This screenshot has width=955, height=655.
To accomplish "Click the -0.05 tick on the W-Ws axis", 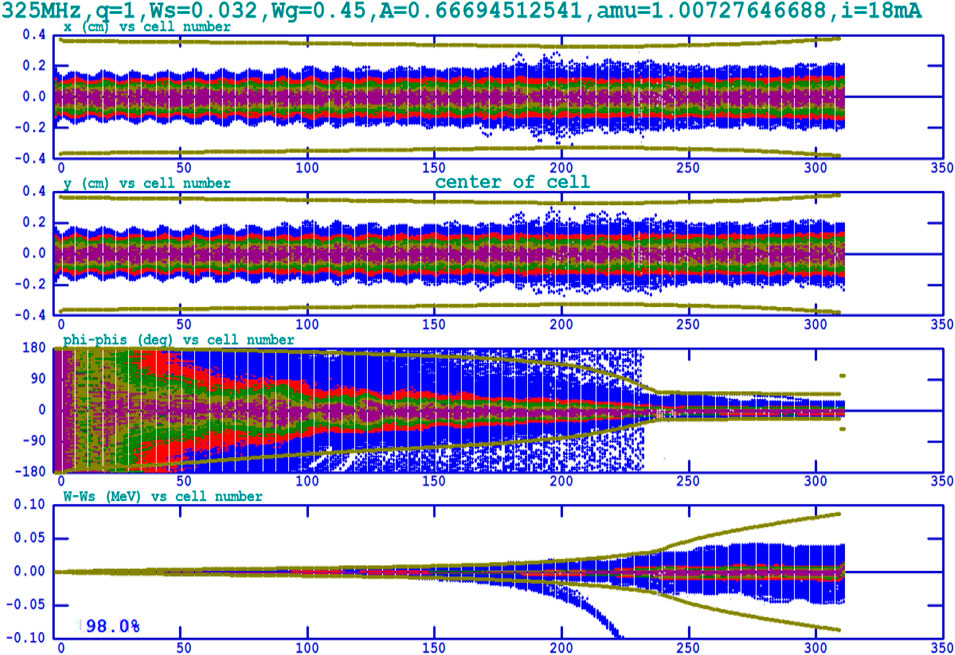I will coord(26,605).
